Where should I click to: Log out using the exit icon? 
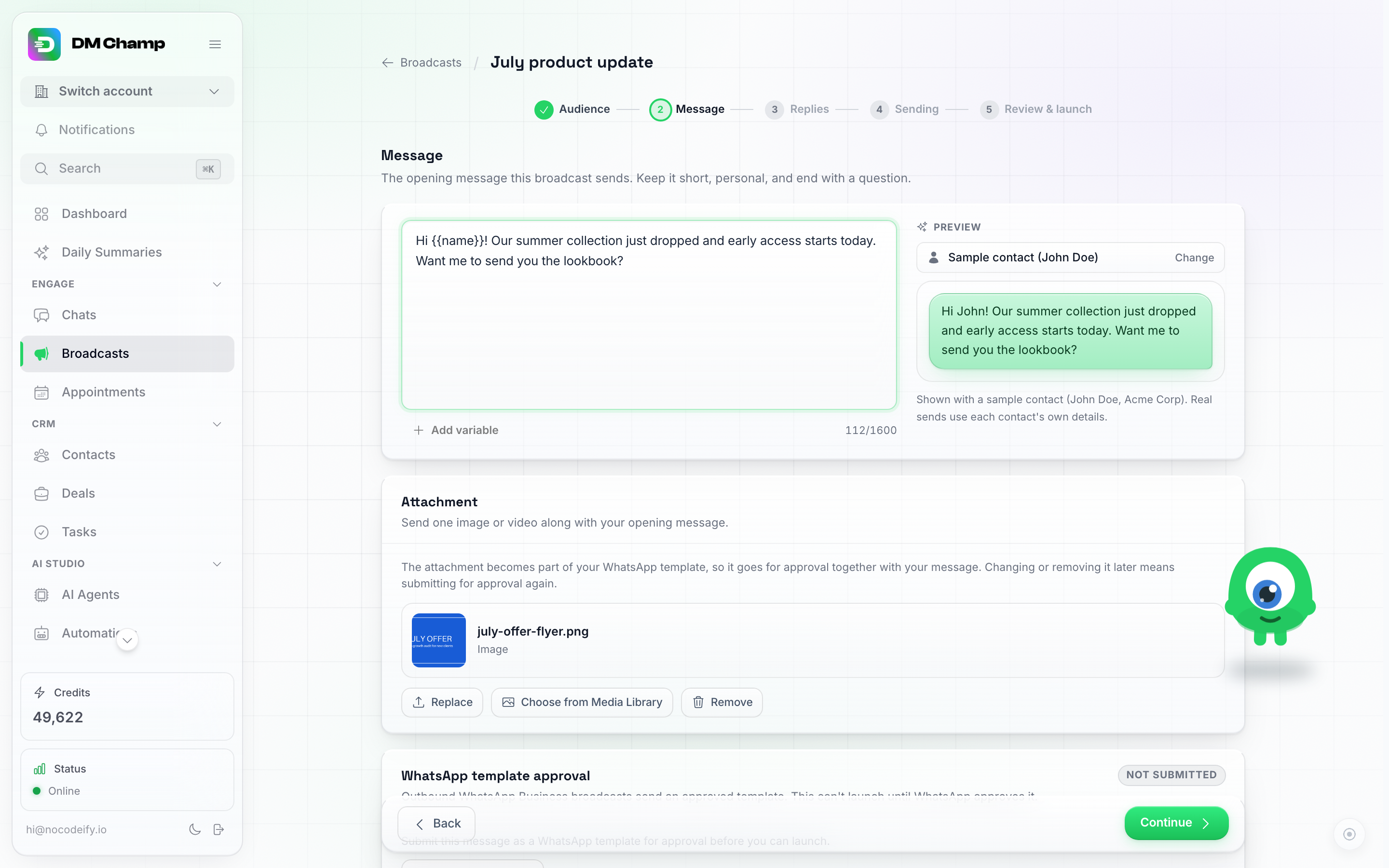(218, 829)
